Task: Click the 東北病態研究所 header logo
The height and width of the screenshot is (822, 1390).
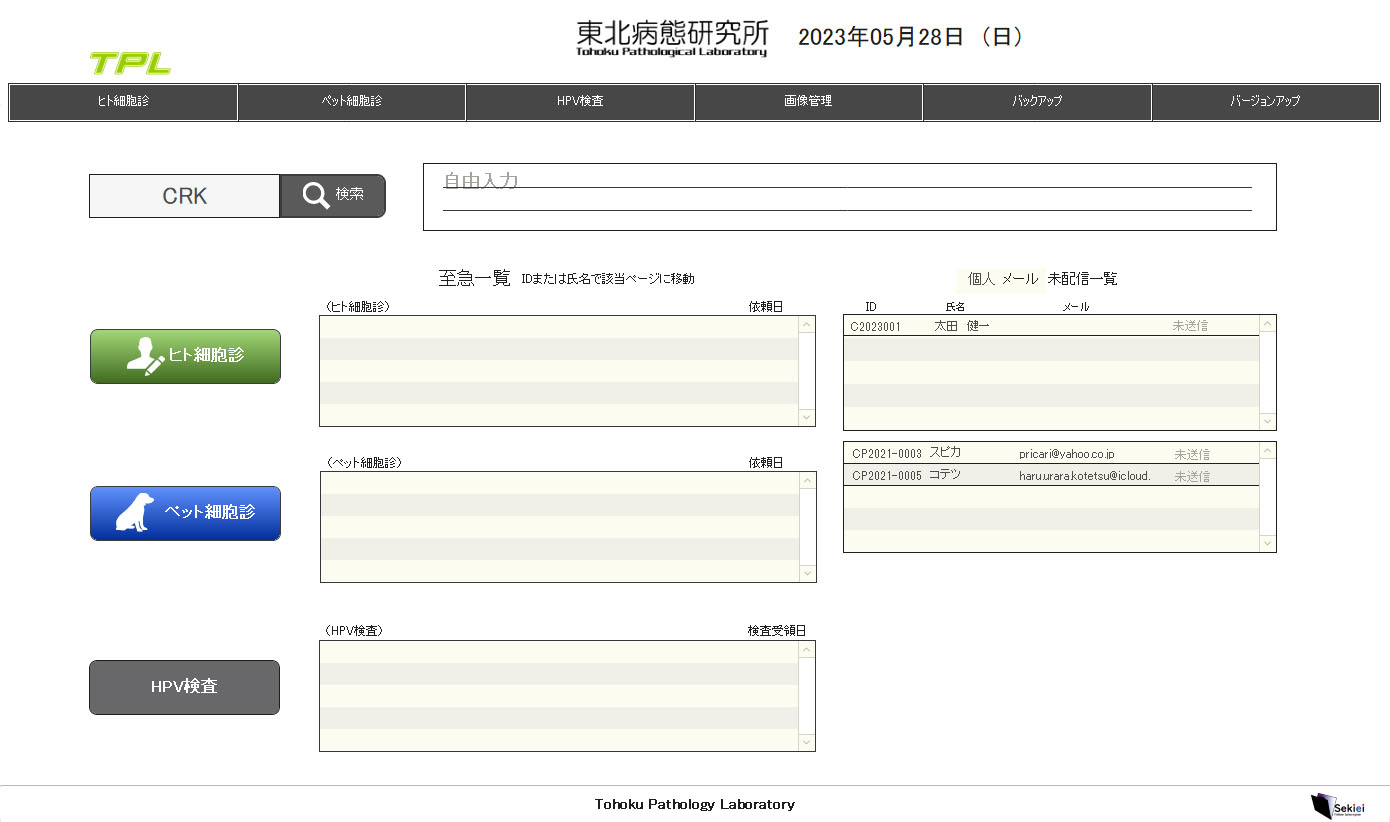Action: (672, 38)
